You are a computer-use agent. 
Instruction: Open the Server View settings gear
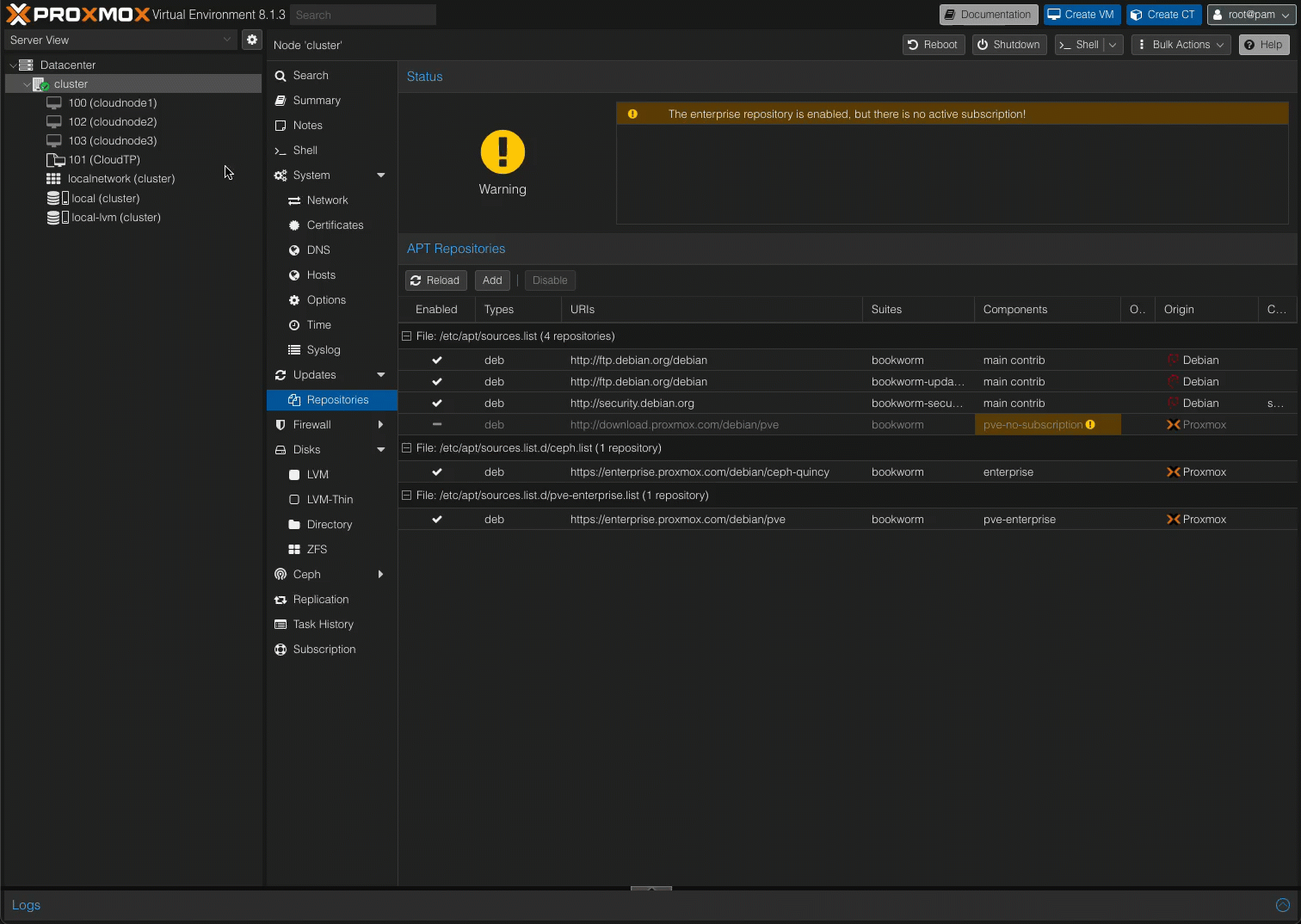tap(252, 40)
